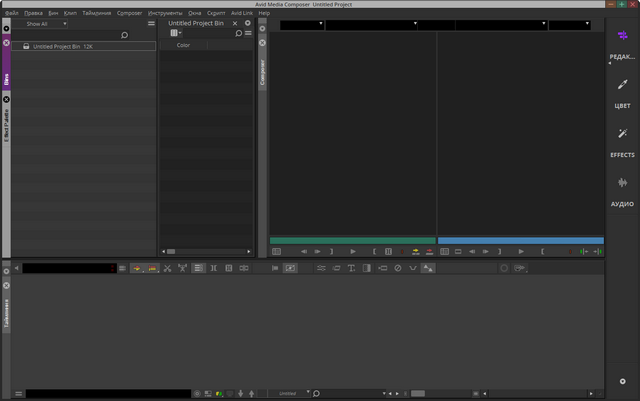
Task: Click the timeline zoom slider thumb at bottom
Action: (x=418, y=394)
